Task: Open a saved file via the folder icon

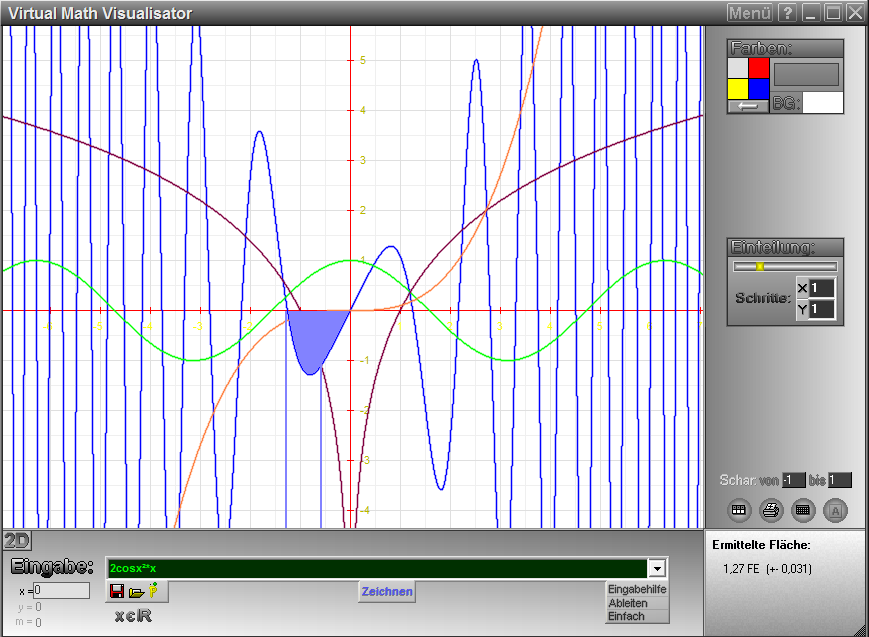Action: coord(136,592)
